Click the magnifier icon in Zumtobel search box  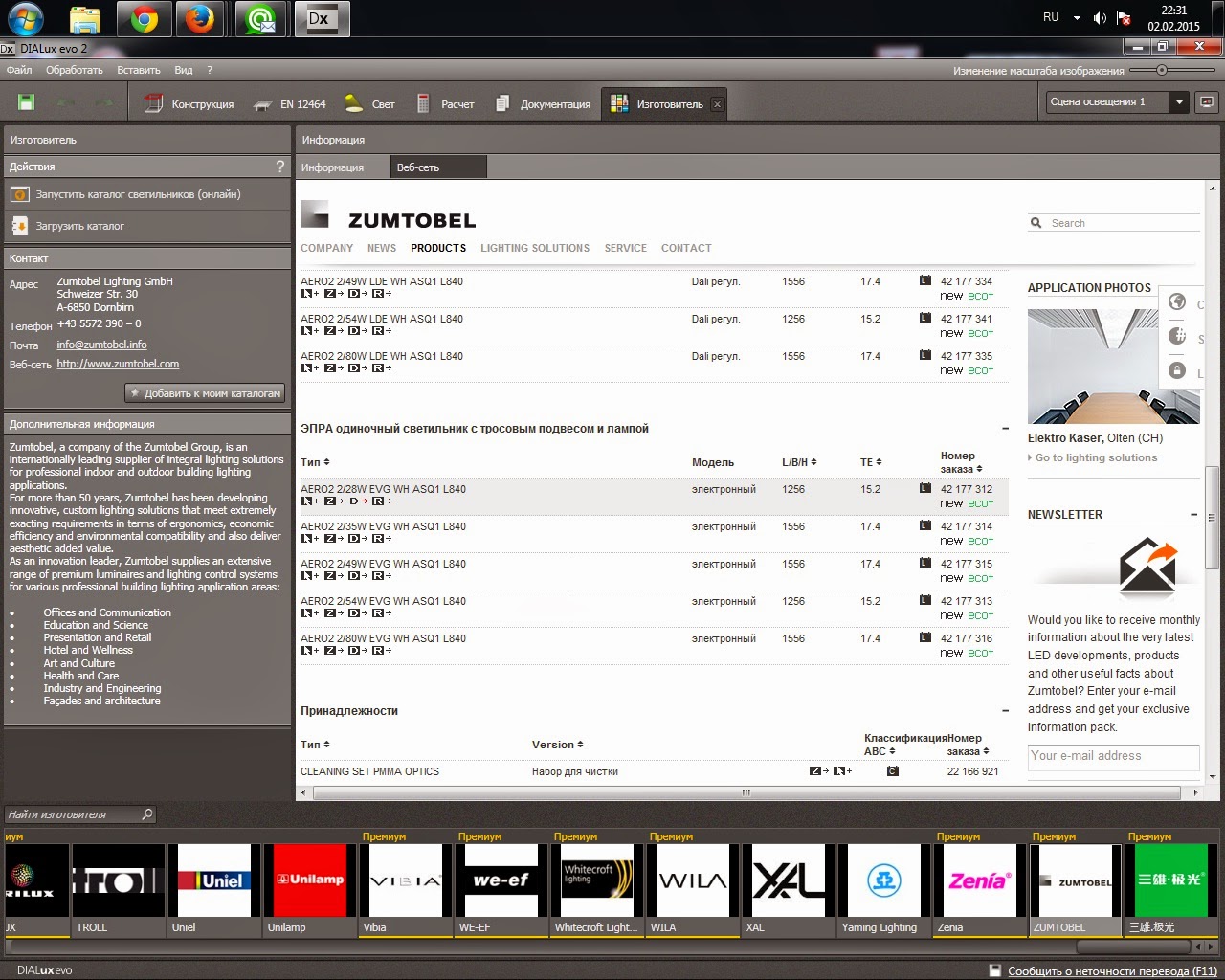(1036, 223)
